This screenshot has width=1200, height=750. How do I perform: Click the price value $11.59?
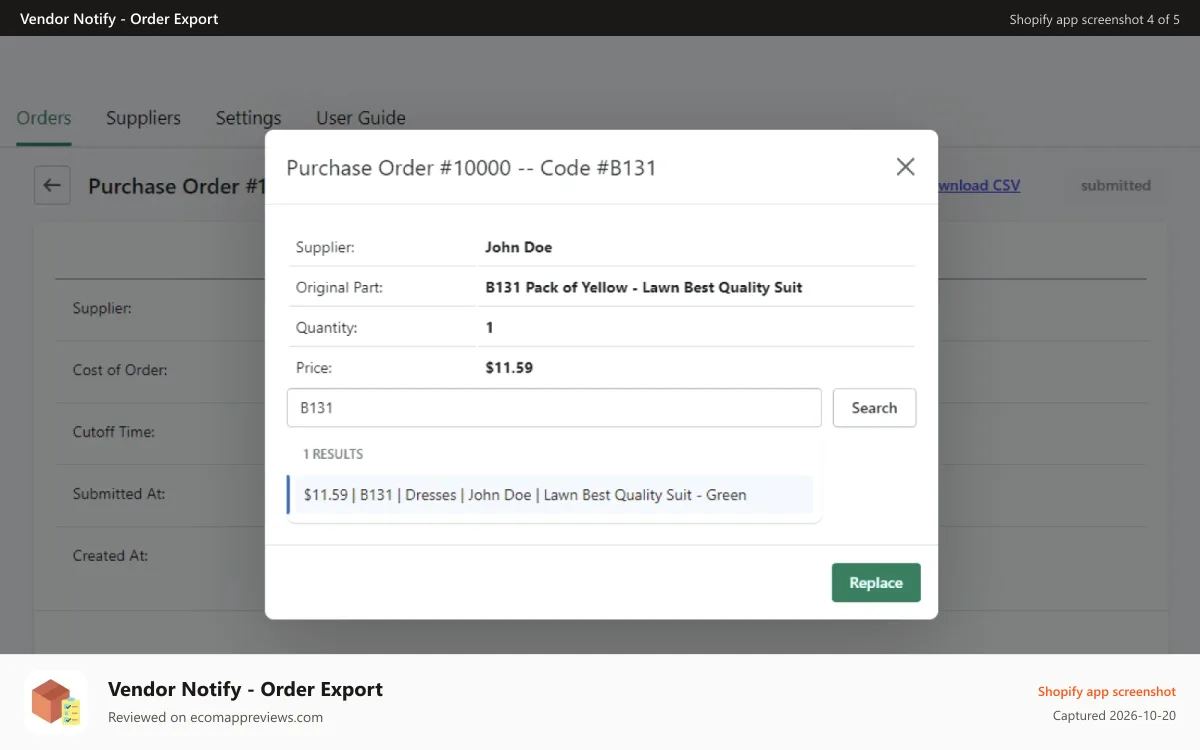point(509,368)
